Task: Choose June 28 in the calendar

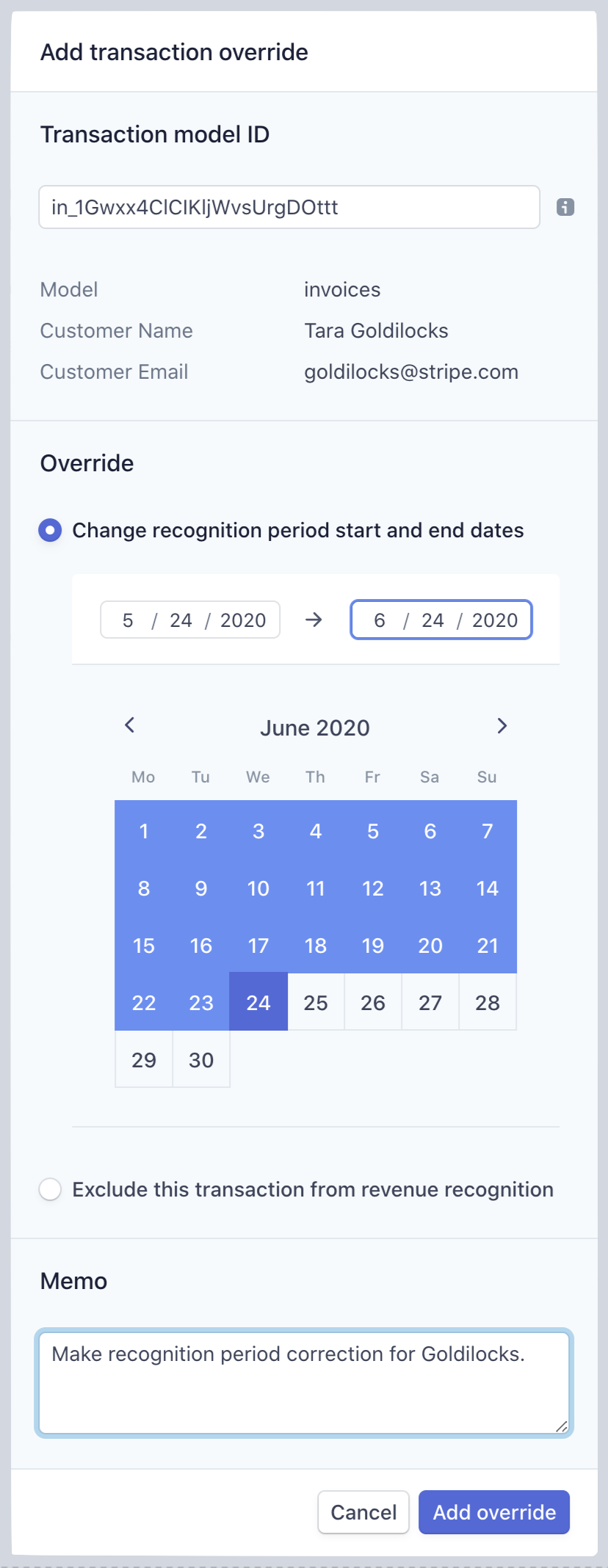Action: point(488,1002)
